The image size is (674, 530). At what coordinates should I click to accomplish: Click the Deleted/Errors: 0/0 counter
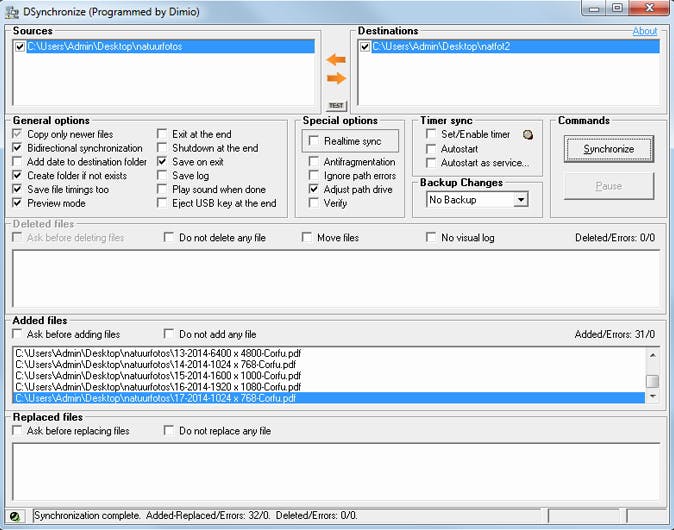click(x=615, y=238)
